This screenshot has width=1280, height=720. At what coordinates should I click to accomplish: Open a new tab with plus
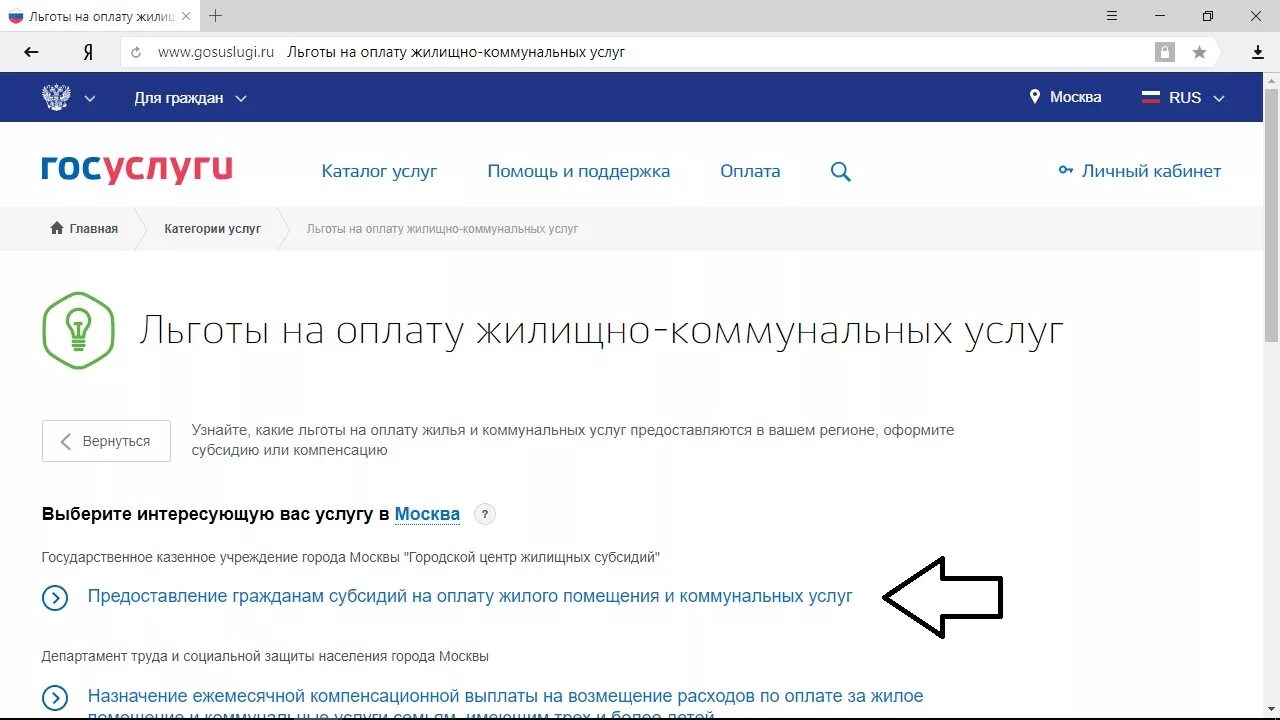215,16
